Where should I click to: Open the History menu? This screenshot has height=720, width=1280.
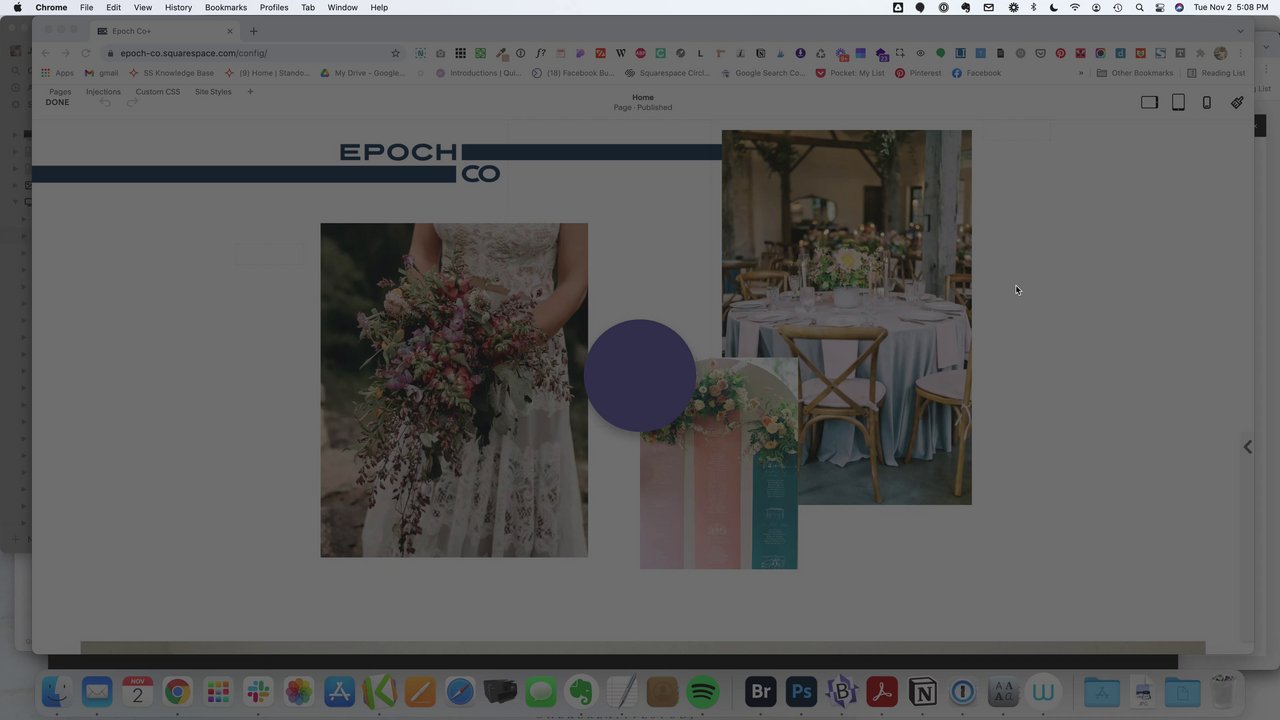click(x=178, y=7)
